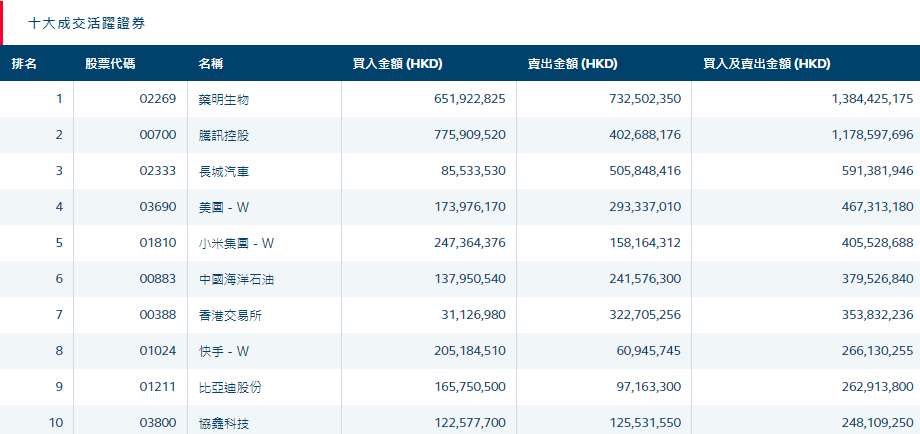920x434 pixels.
Task: Click buy amount 247,364,376
Action: coord(470,242)
